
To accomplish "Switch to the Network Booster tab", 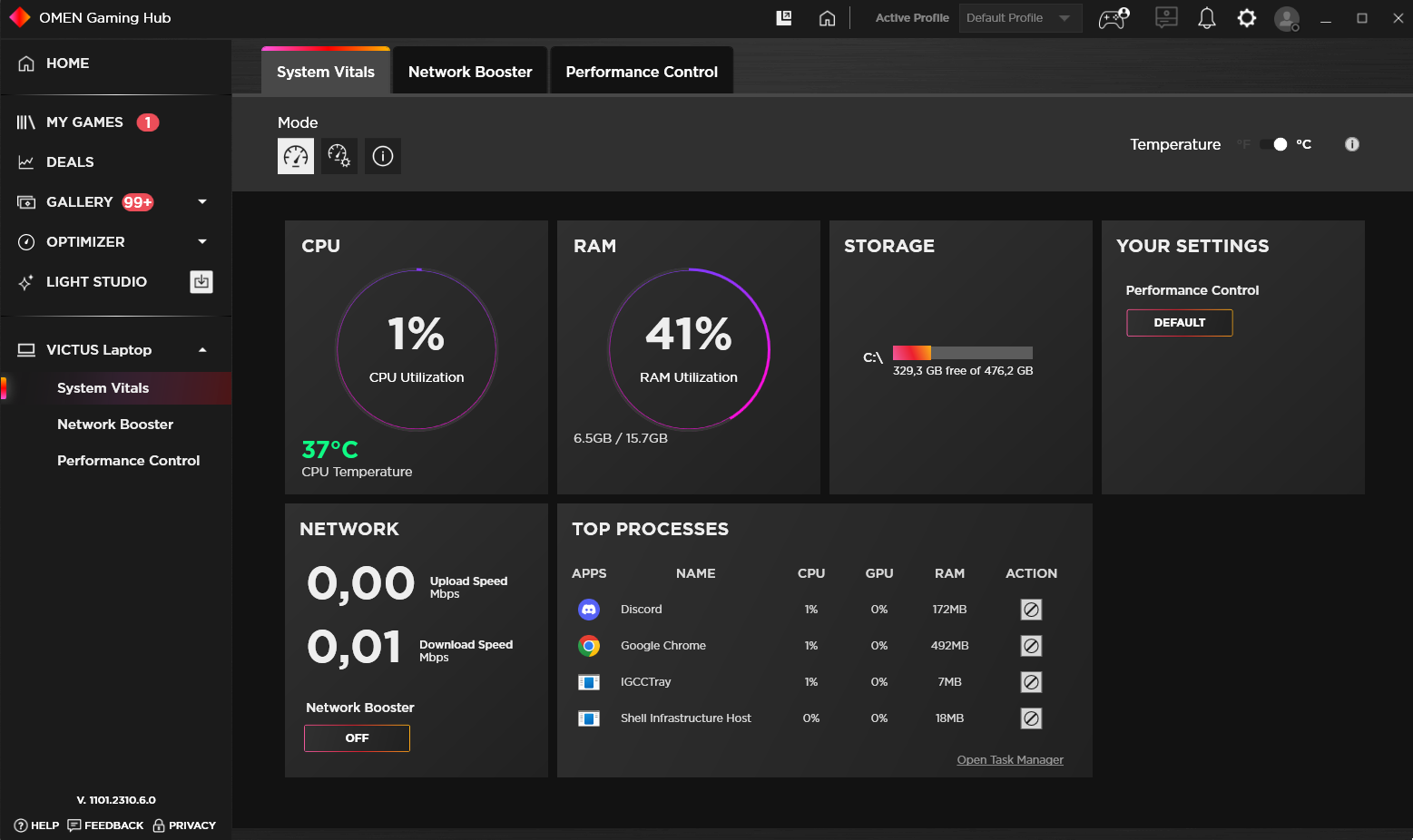I will 470,72.
